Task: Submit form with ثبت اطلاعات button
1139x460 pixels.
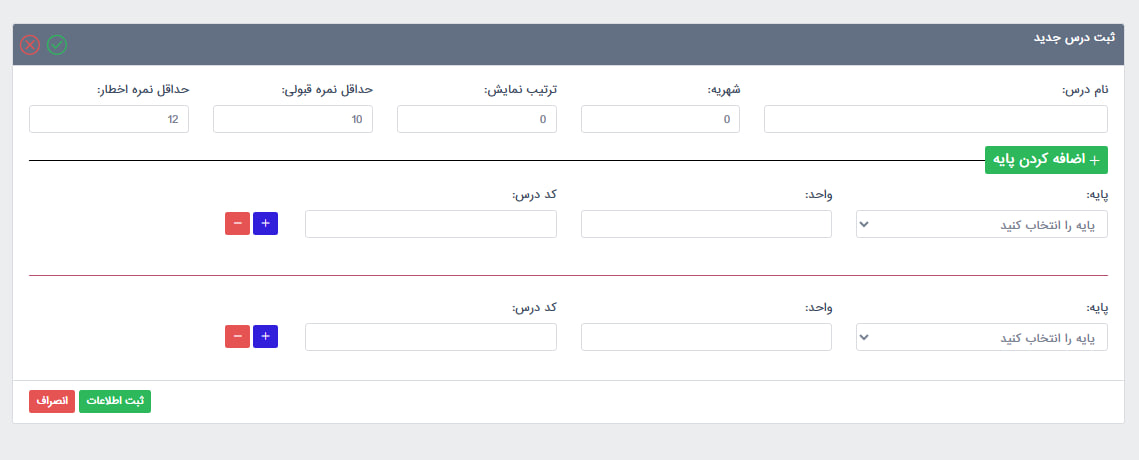Action: click(x=115, y=401)
